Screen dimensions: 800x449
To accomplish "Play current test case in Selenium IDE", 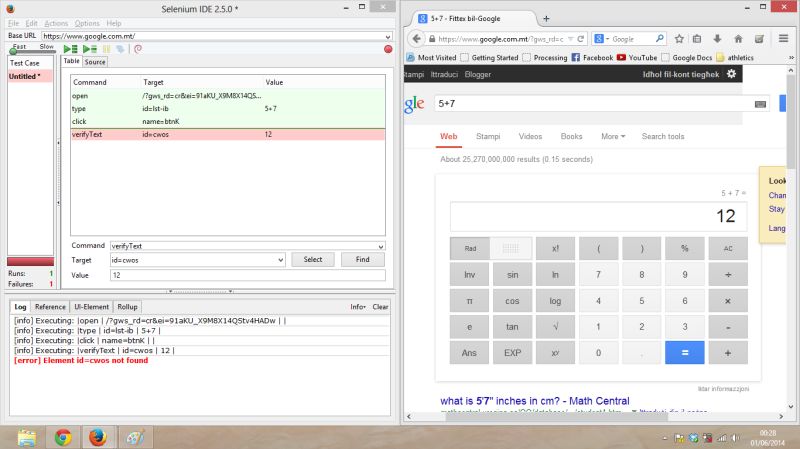I will click(90, 49).
